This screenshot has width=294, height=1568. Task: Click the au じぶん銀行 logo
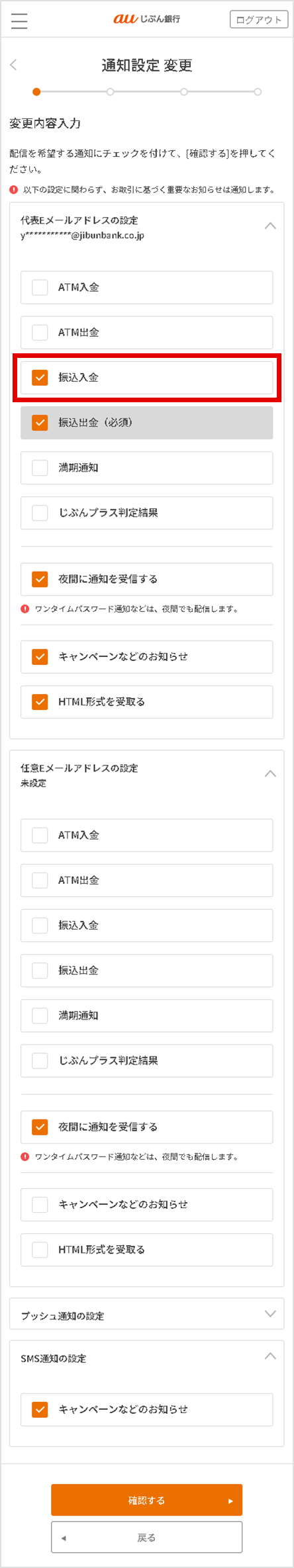point(146,20)
